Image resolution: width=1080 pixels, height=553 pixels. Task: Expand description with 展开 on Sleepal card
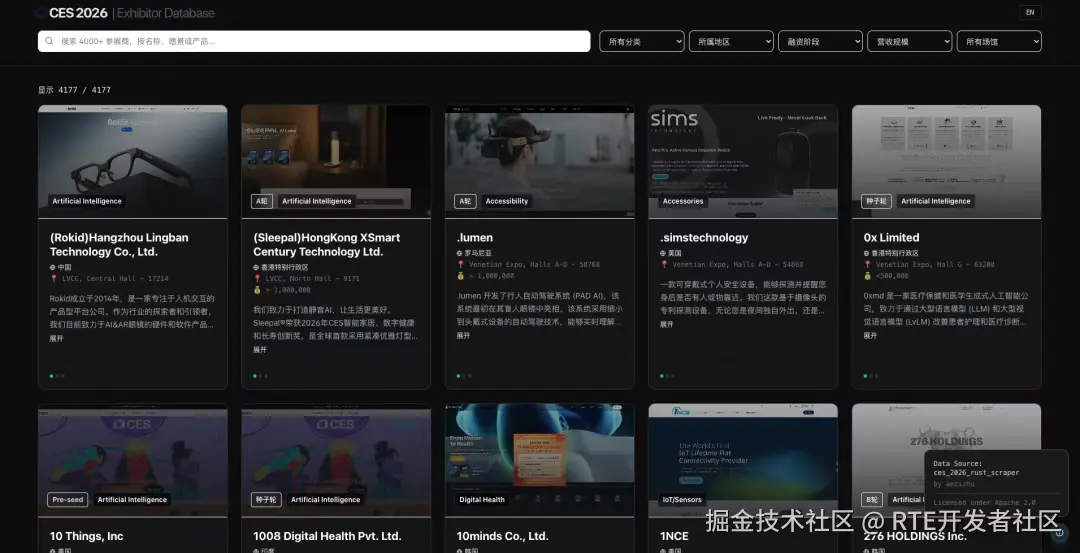(x=260, y=349)
